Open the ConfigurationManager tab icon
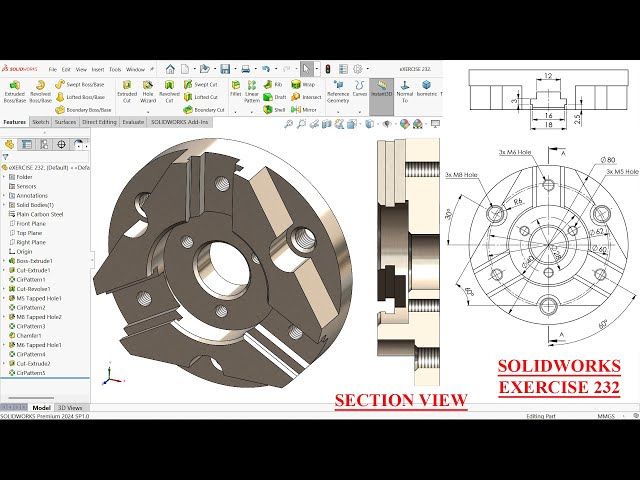 tap(44, 144)
